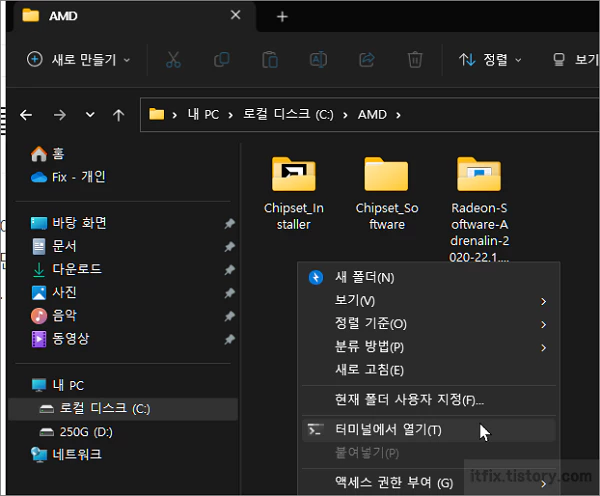Open Fix - 개인 OneDrive entry
Viewport: 600px width, 496px height.
coord(68,177)
